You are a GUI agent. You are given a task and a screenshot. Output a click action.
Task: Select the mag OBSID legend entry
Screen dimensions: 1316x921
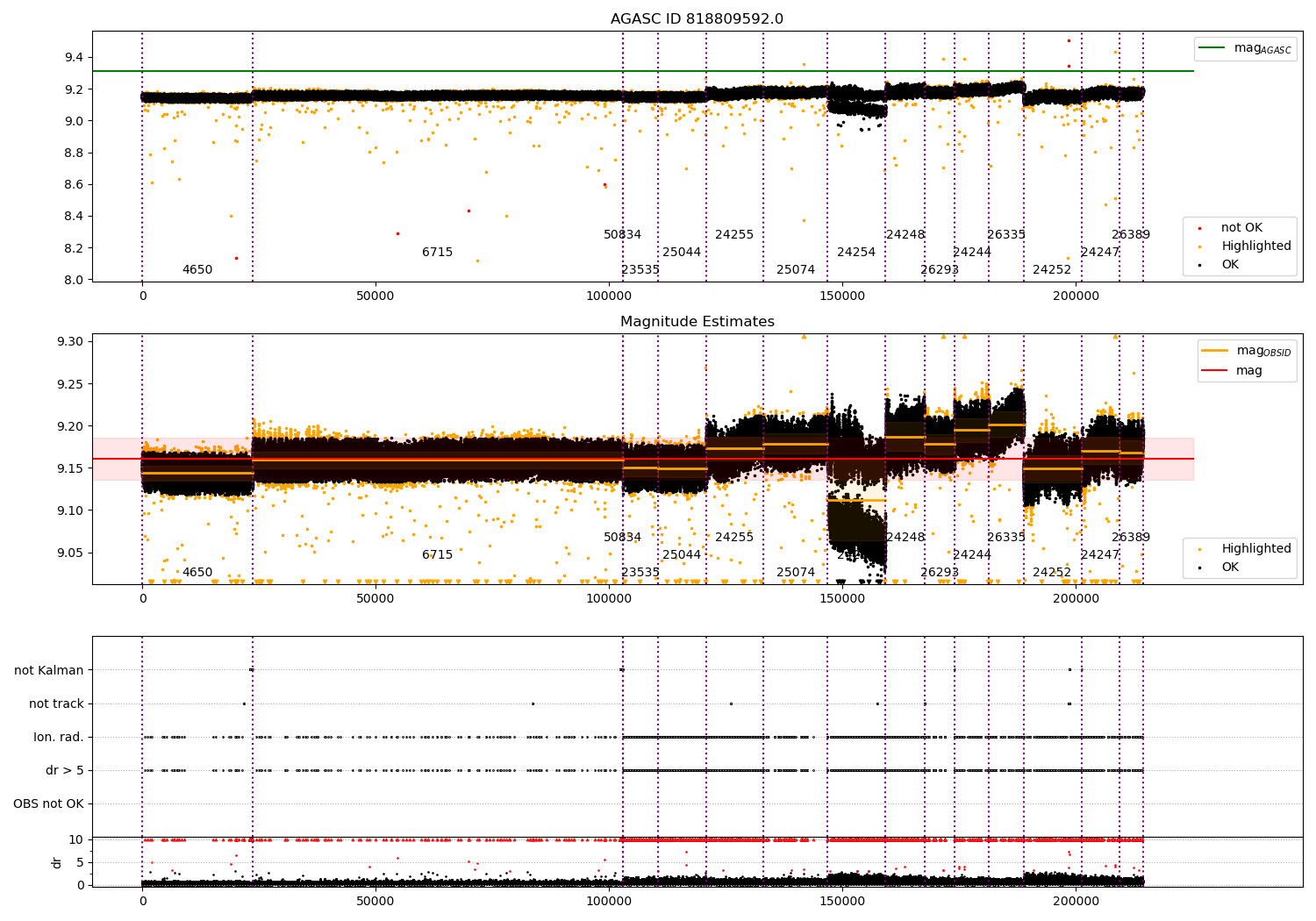click(x=1247, y=351)
